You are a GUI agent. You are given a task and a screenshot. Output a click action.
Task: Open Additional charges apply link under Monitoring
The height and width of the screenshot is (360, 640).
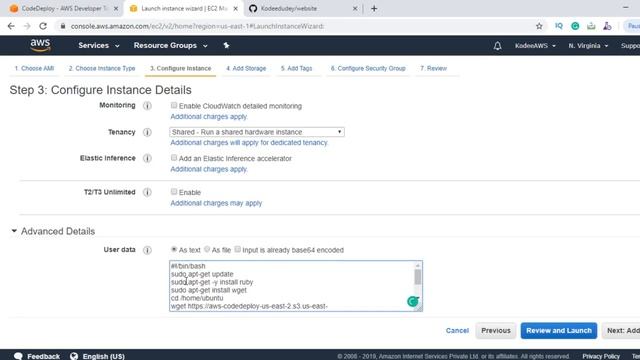[209, 117]
